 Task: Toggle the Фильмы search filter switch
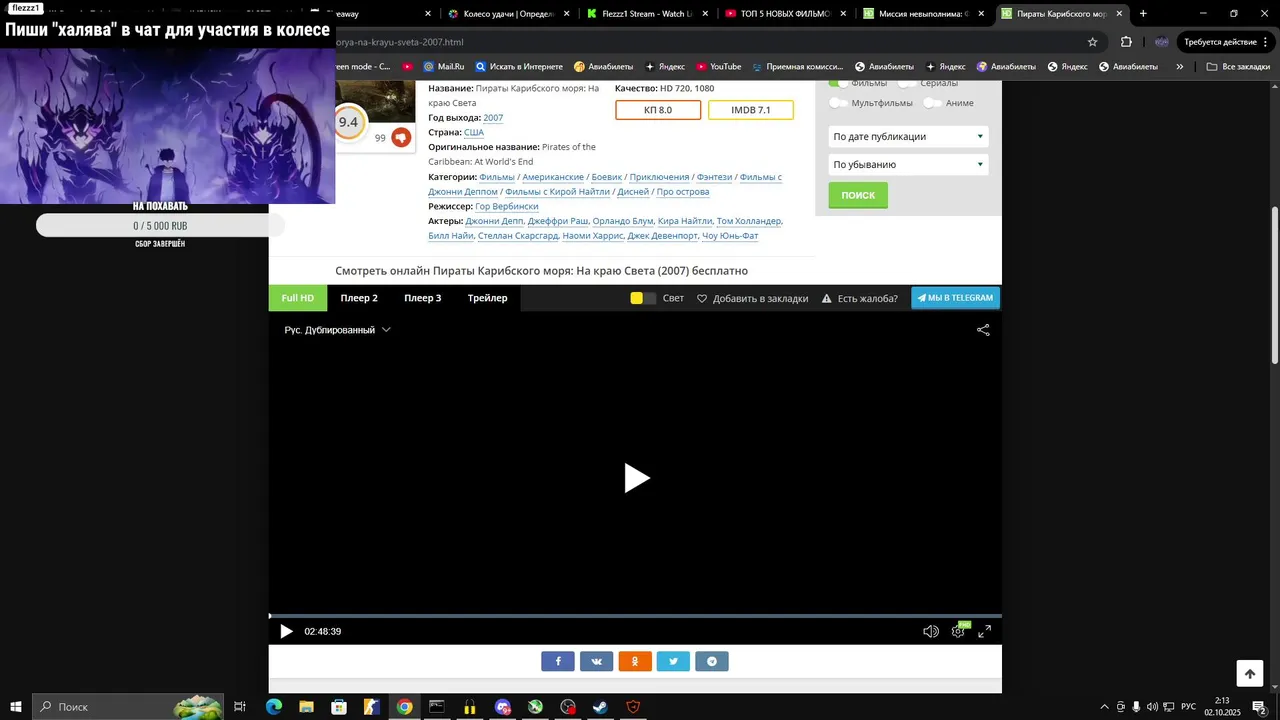click(838, 83)
